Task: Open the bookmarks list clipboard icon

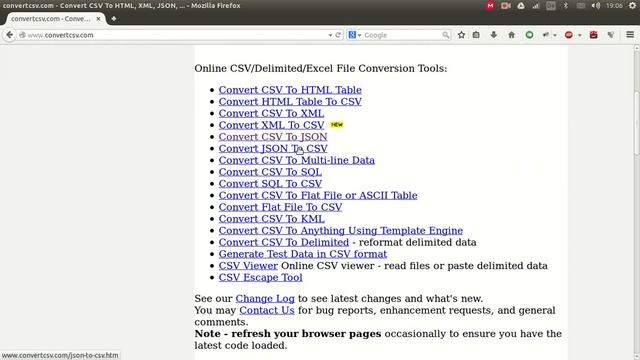Action: 476,35
